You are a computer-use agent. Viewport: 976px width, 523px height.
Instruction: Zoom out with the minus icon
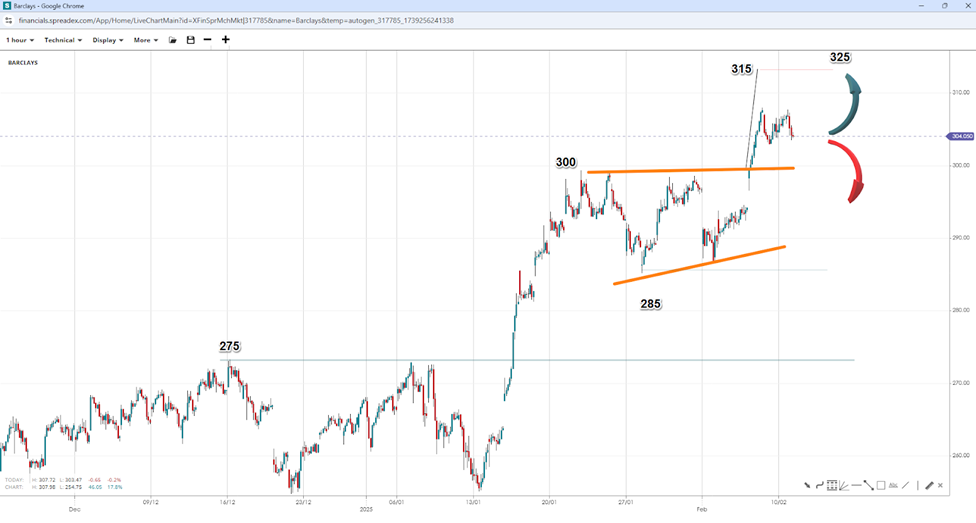[x=207, y=40]
